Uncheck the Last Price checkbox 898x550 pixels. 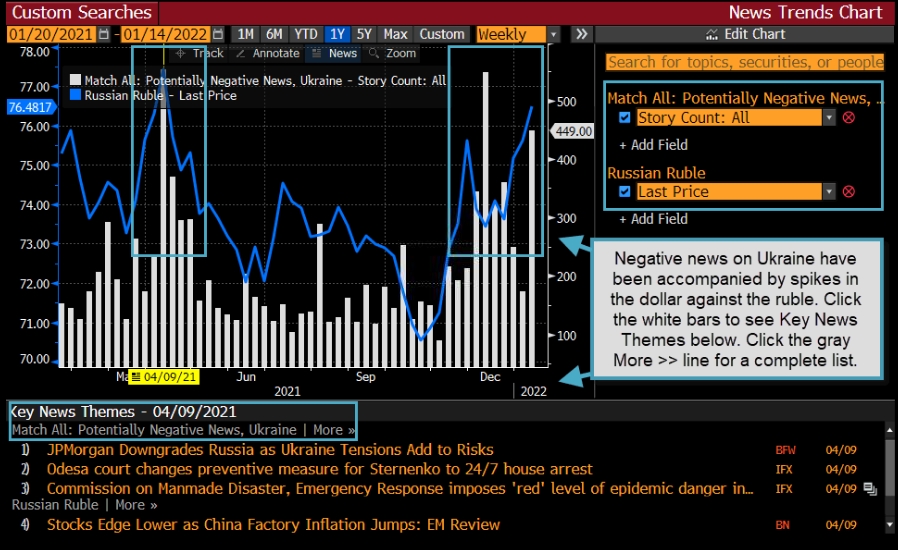click(x=625, y=192)
